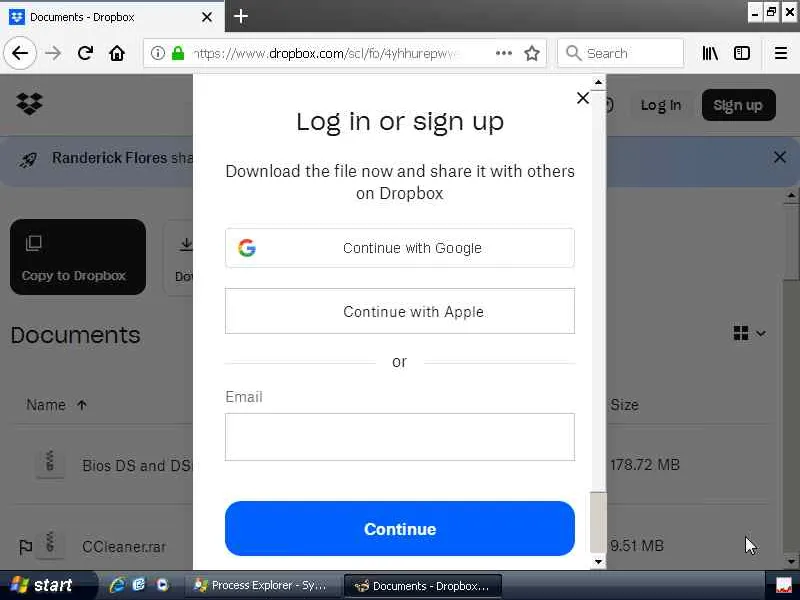Focus the Email input field
Image resolution: width=800 pixels, height=600 pixels.
(x=399, y=437)
